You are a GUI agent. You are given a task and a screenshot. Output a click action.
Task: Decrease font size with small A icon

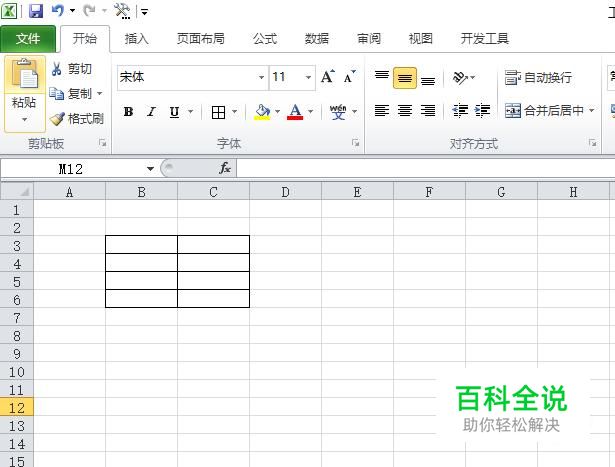[x=349, y=77]
